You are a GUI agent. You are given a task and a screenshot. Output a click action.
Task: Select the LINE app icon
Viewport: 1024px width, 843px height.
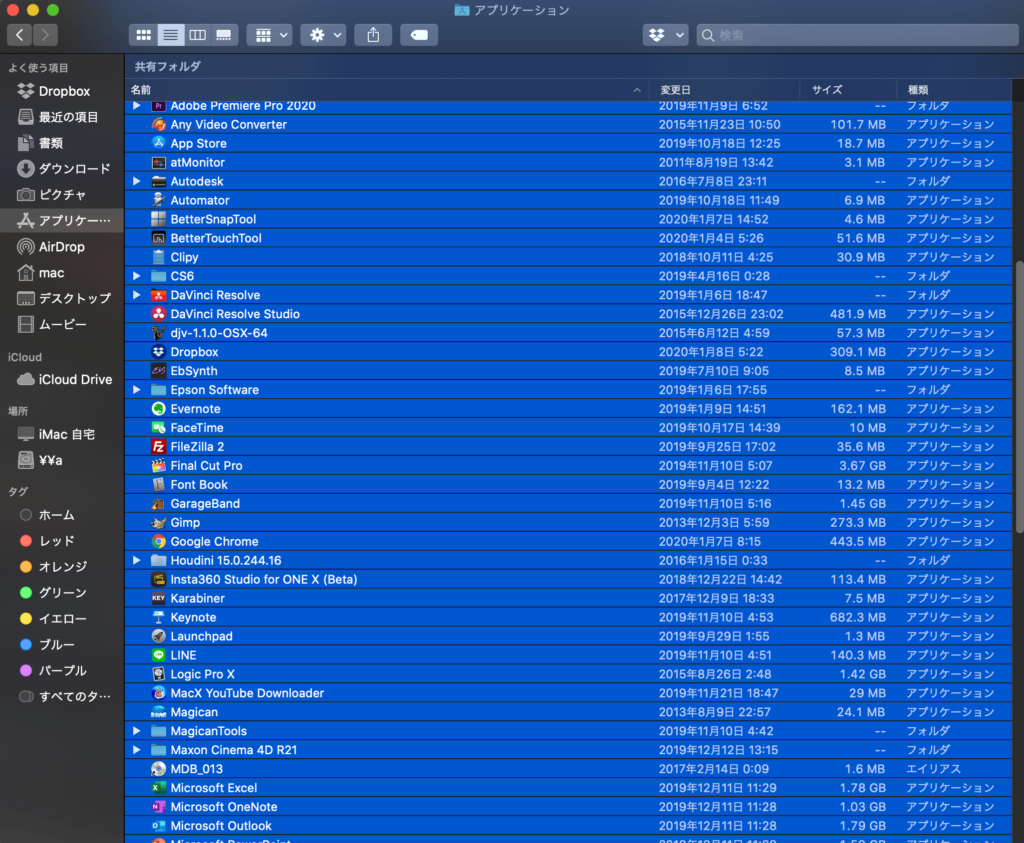coord(159,655)
